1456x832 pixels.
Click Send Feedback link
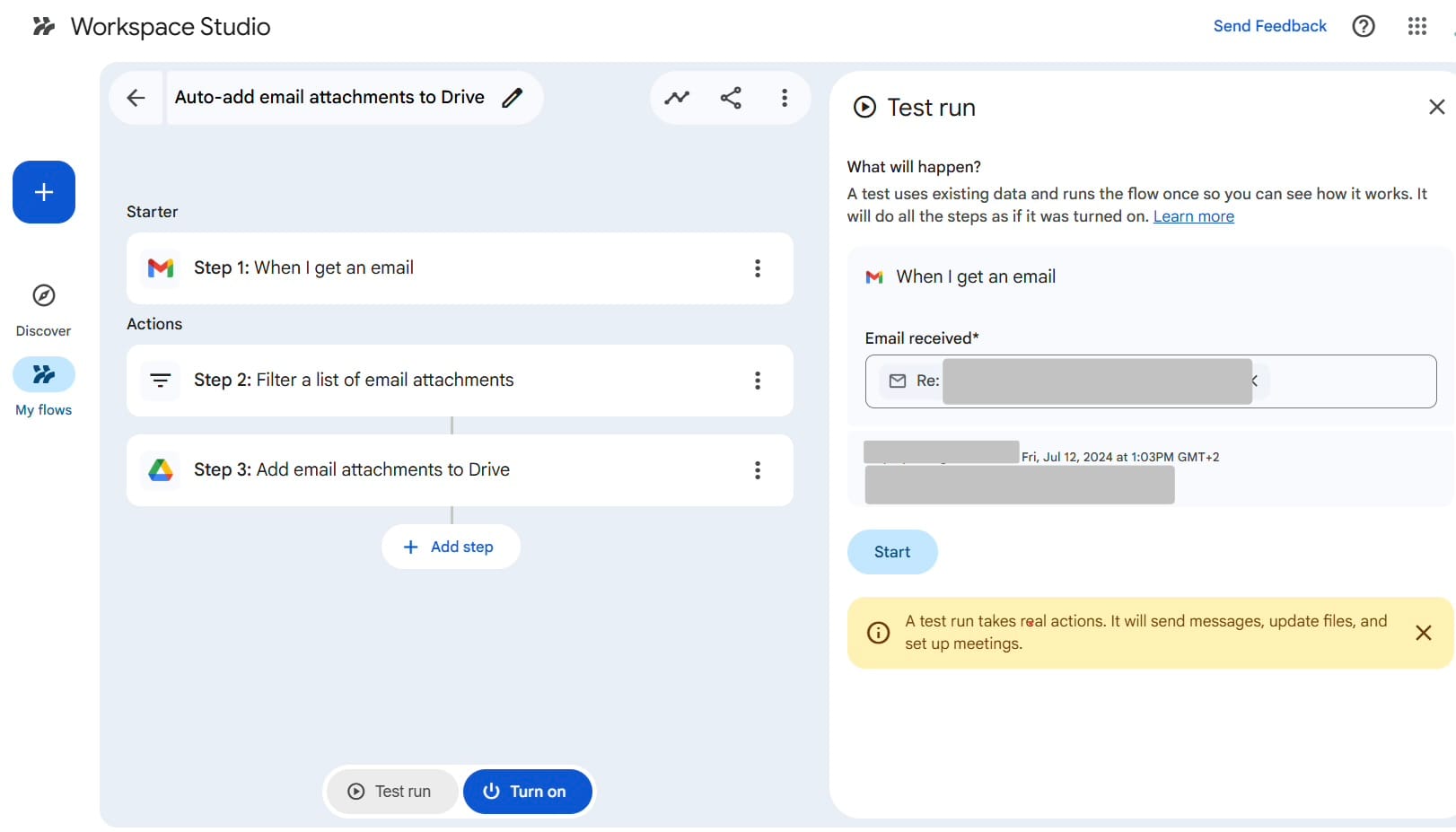pos(1270,26)
